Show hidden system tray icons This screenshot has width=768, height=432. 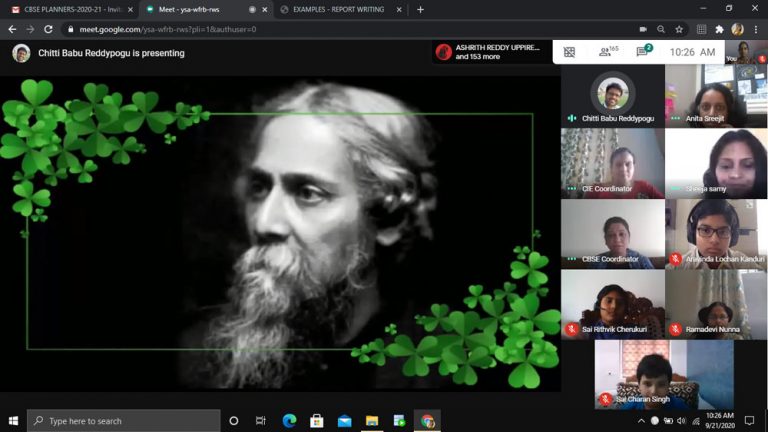coord(641,421)
